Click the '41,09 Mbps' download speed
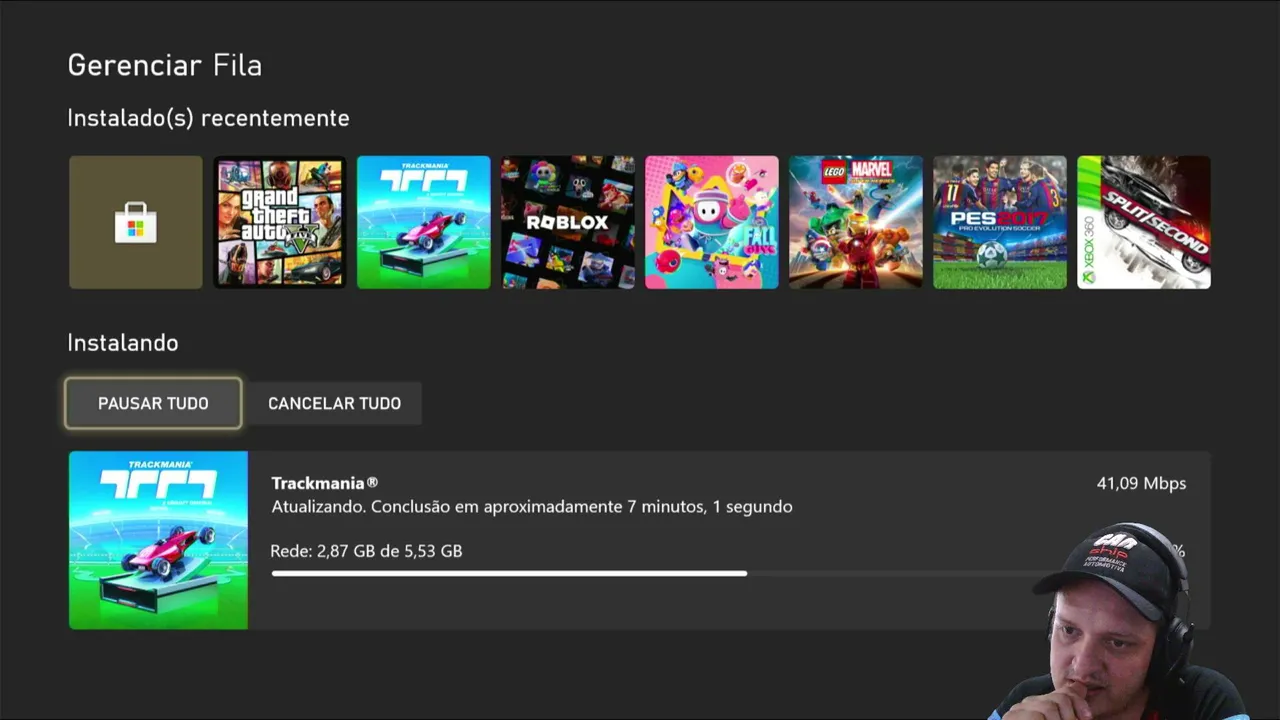This screenshot has width=1280, height=720. (1141, 483)
